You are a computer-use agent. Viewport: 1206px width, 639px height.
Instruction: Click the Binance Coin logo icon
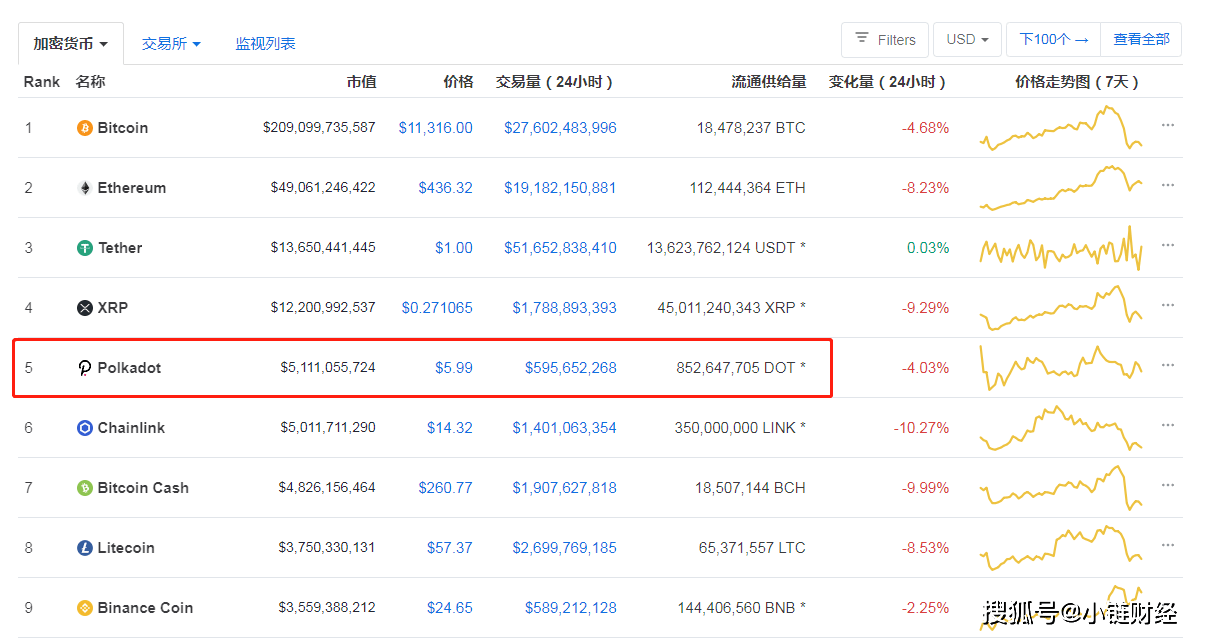(x=85, y=608)
